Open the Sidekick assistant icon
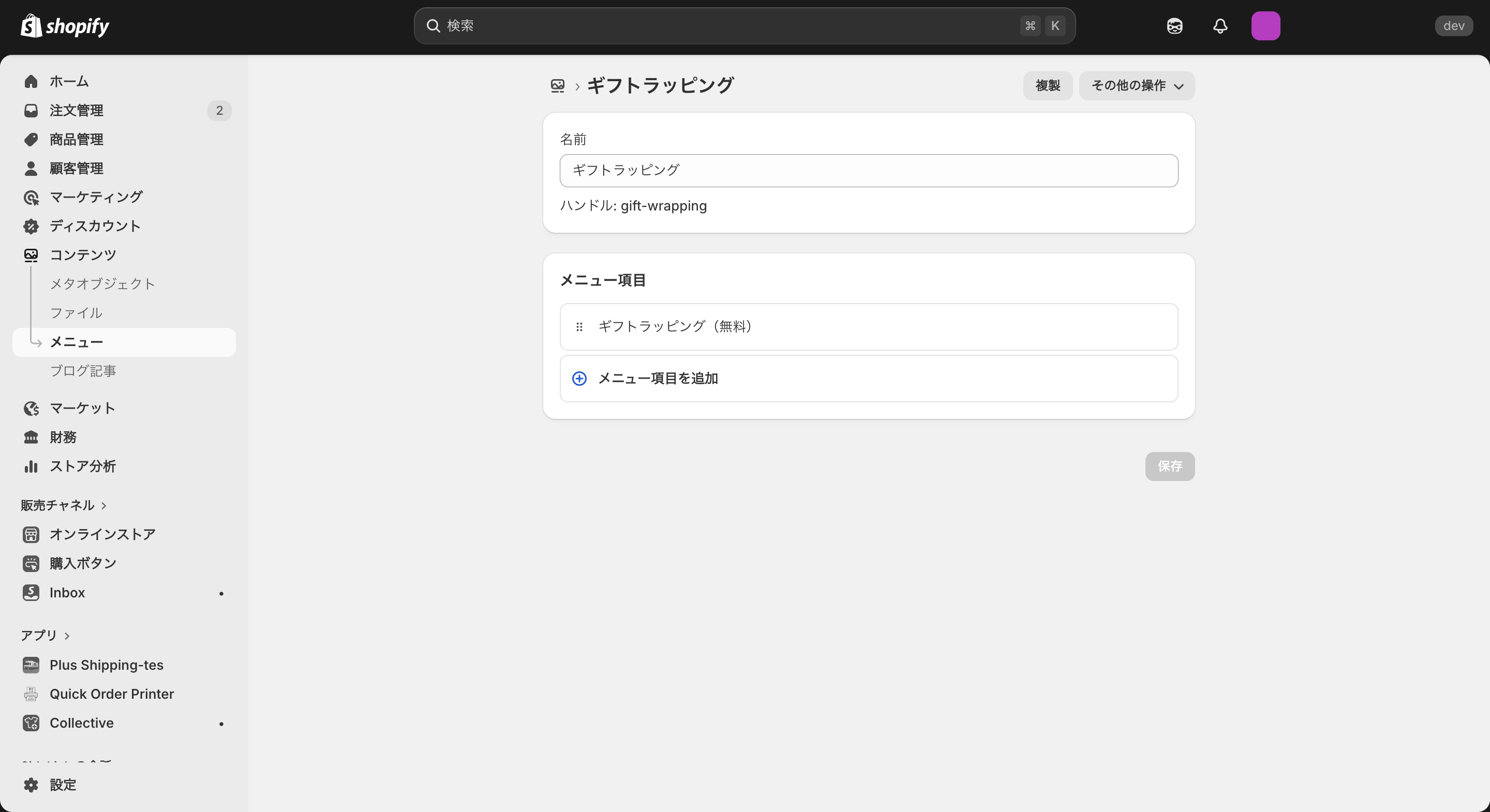Image resolution: width=1490 pixels, height=812 pixels. [1174, 25]
